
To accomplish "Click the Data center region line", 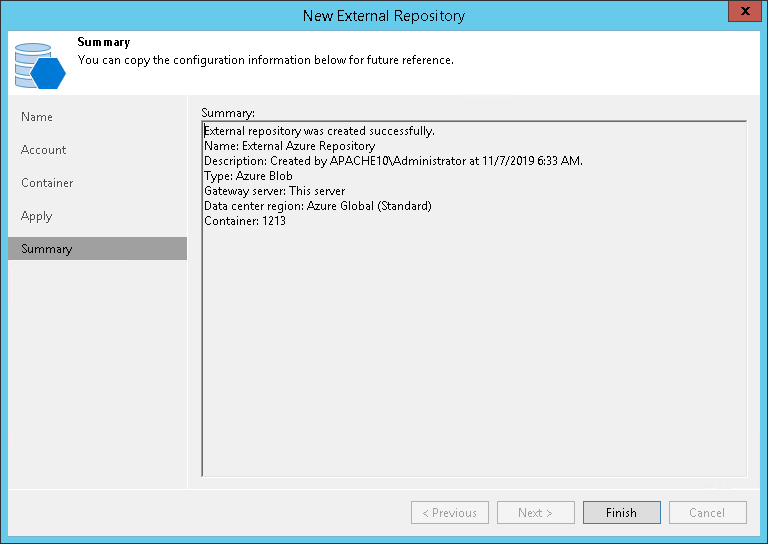I will (318, 206).
